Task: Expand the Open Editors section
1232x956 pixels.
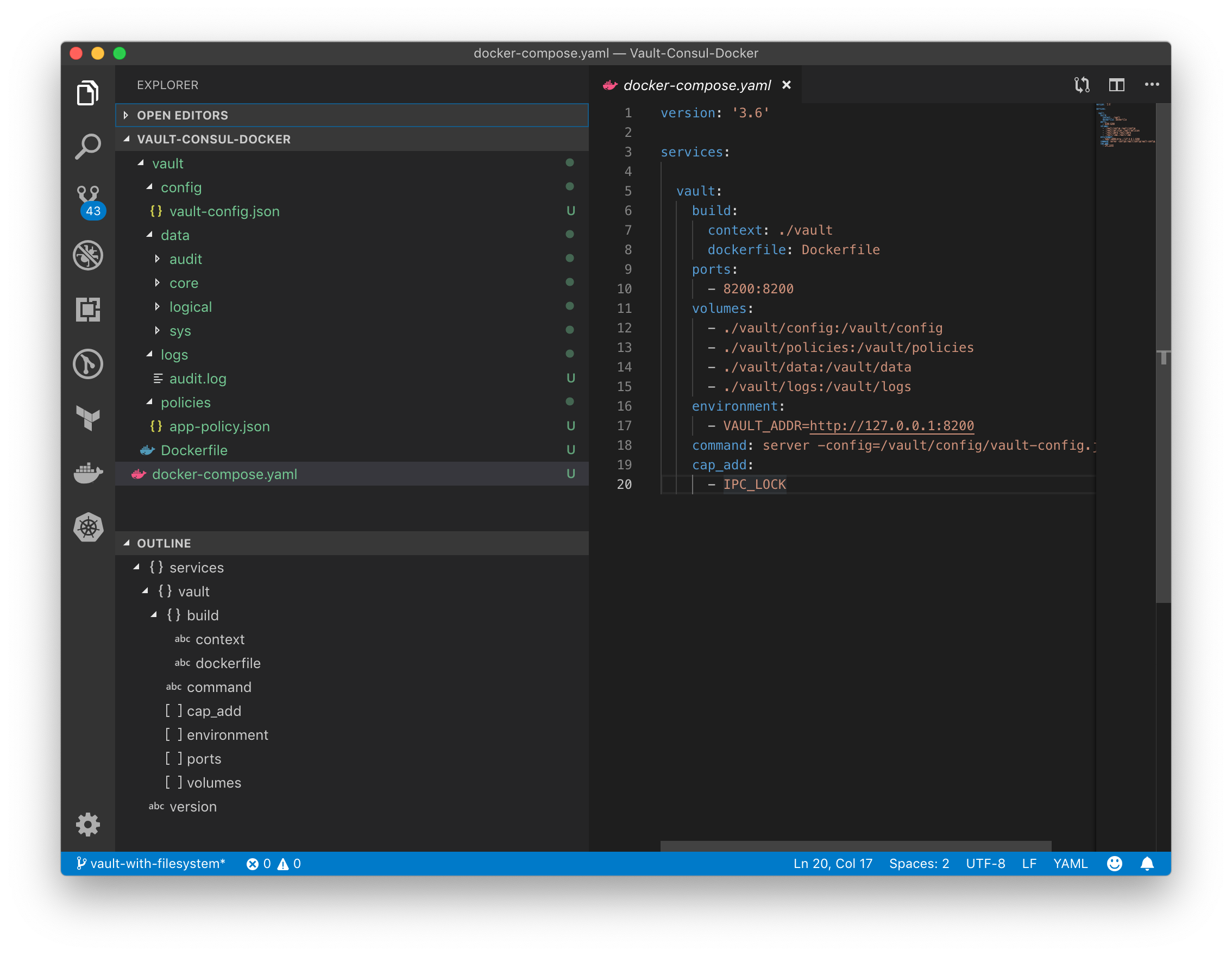Action: pos(352,115)
